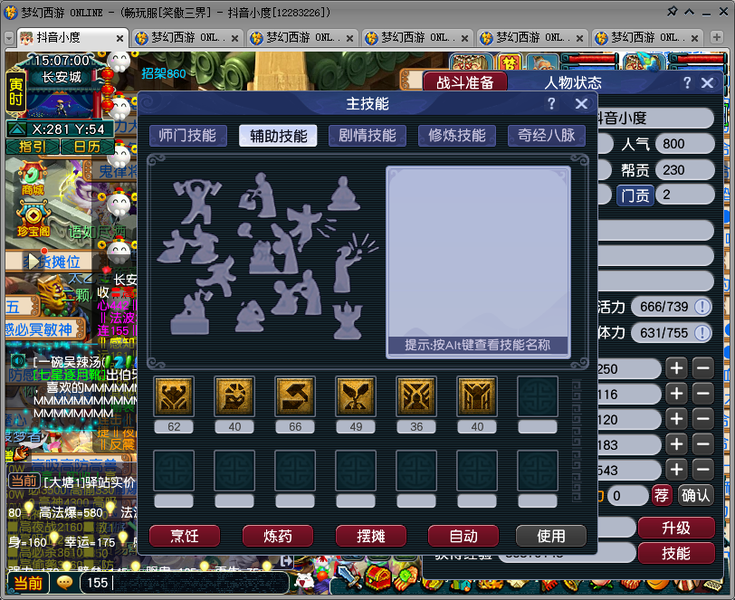
Task: Increase the attribute showing 250 with plus
Action: tap(676, 368)
